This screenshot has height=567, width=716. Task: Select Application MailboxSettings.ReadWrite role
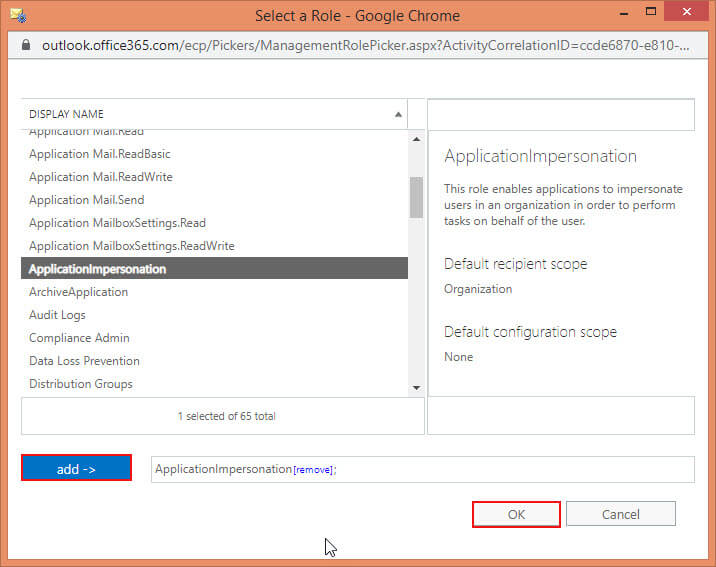(x=214, y=246)
